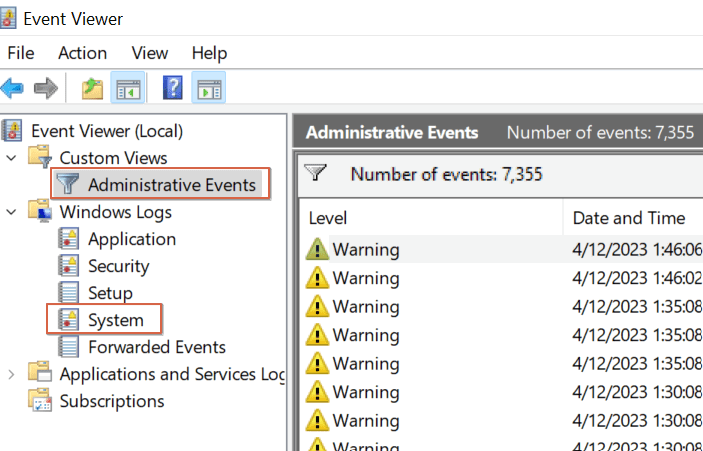703x451 pixels.
Task: Click the gray Forward arrow toolbar icon
Action: click(46, 88)
